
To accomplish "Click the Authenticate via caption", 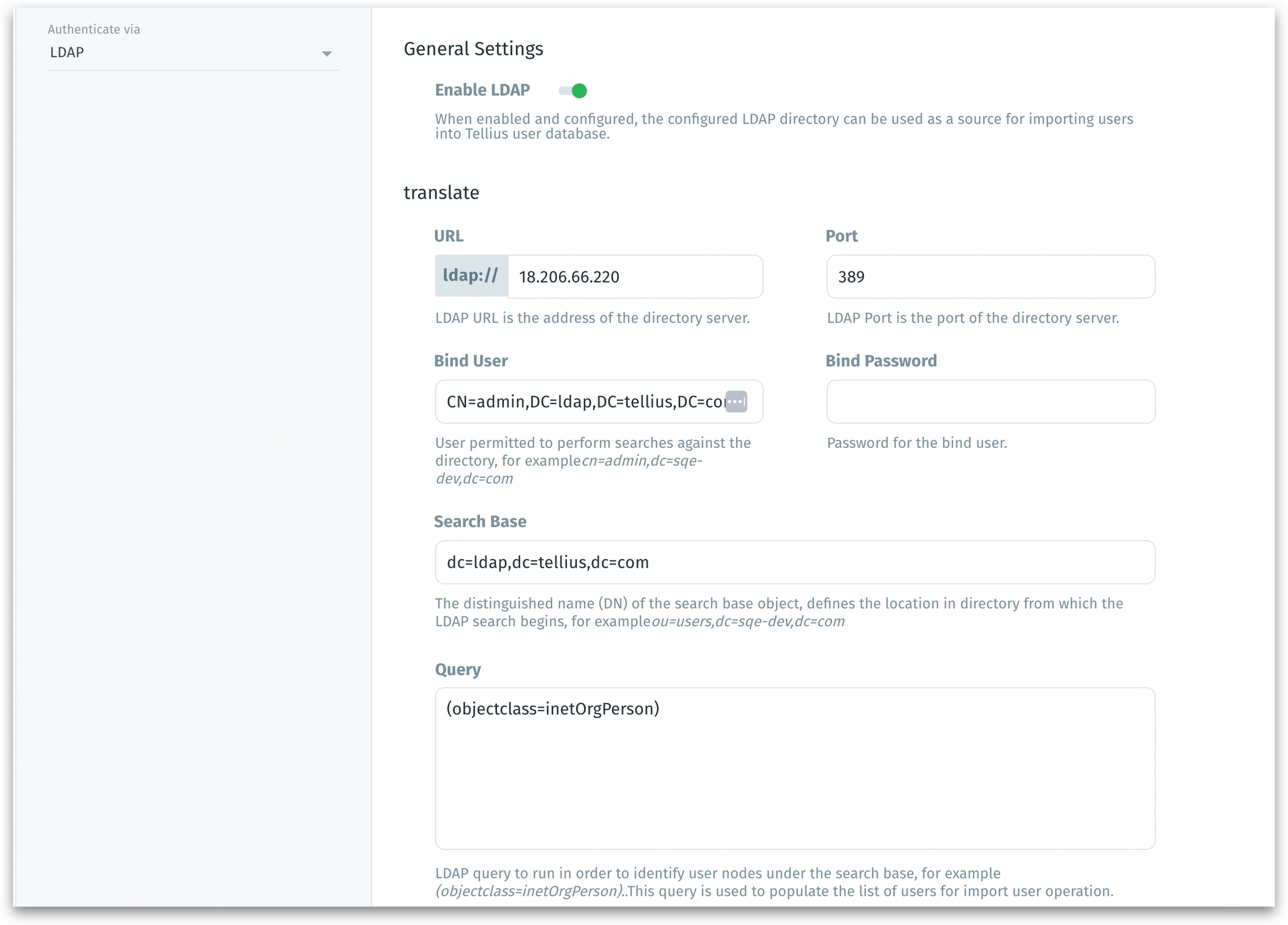I will pos(94,30).
